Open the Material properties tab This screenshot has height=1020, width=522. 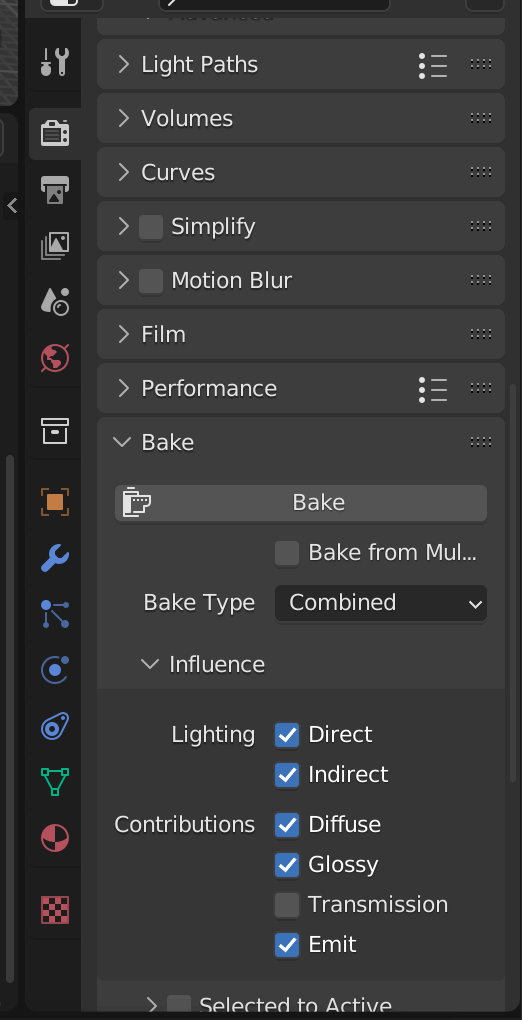click(55, 838)
